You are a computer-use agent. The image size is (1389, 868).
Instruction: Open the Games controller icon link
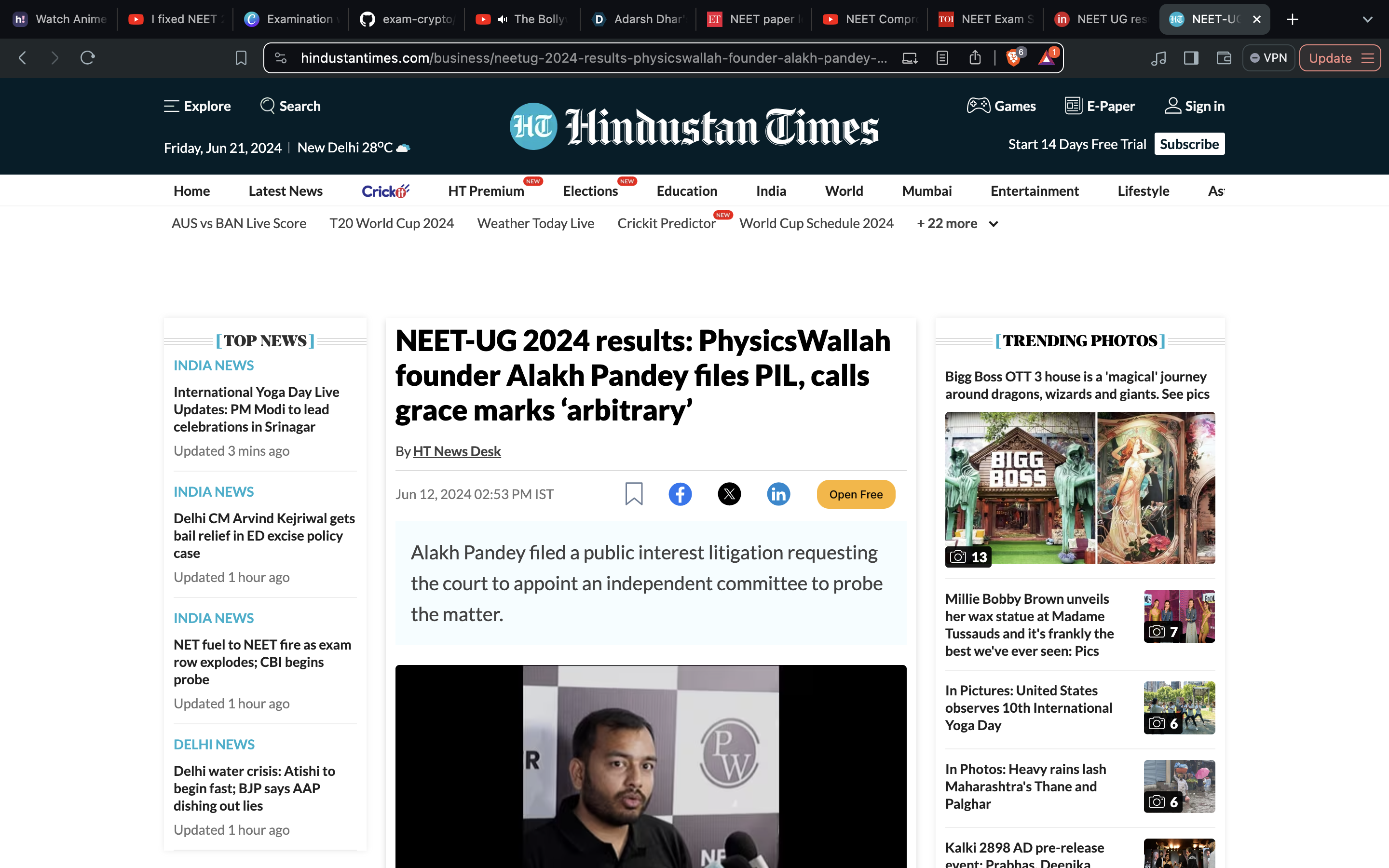click(978, 106)
